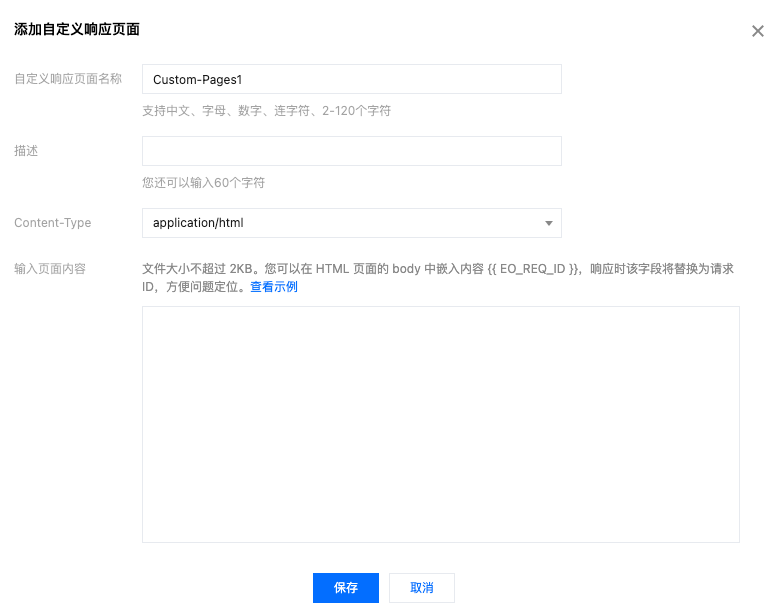
Task: Click the hint 支持中文、字母、数字、连字符
Action: click(266, 111)
